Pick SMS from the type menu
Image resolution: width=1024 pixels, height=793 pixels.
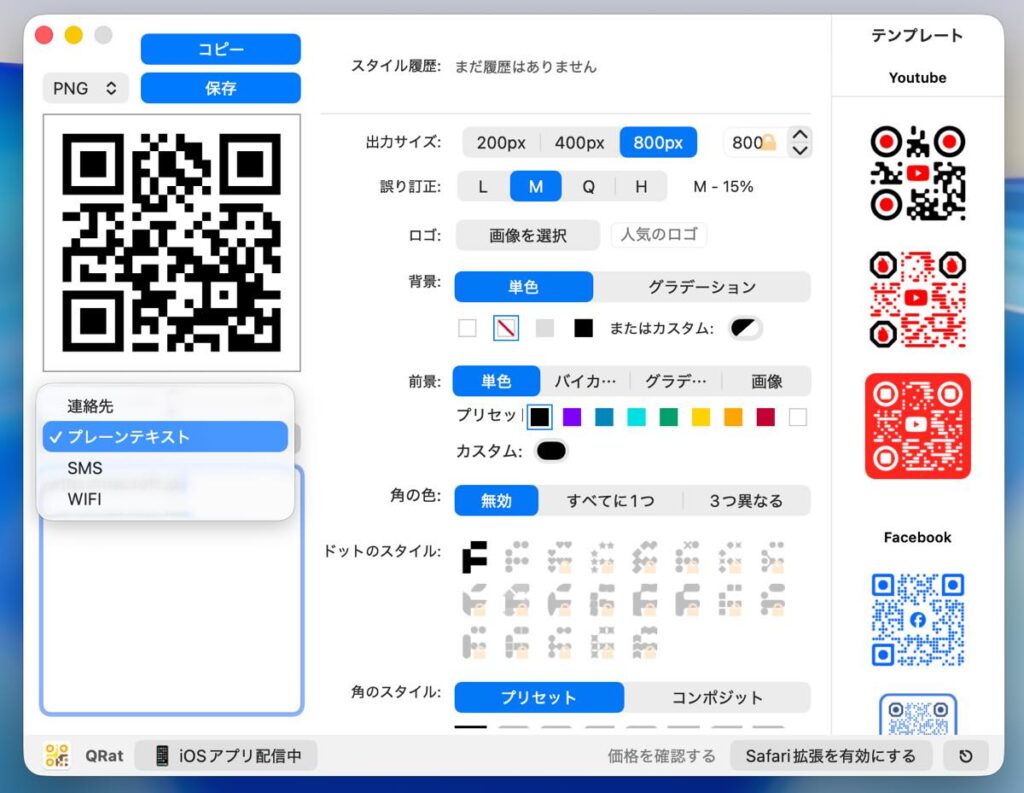(85, 468)
